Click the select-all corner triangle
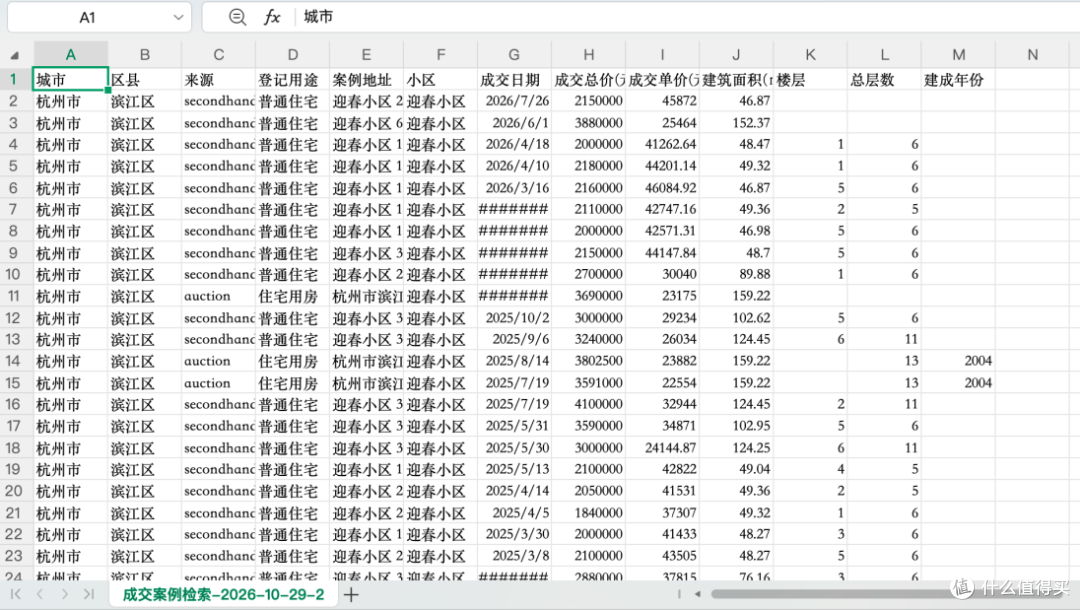The height and width of the screenshot is (610, 1080). (14, 55)
